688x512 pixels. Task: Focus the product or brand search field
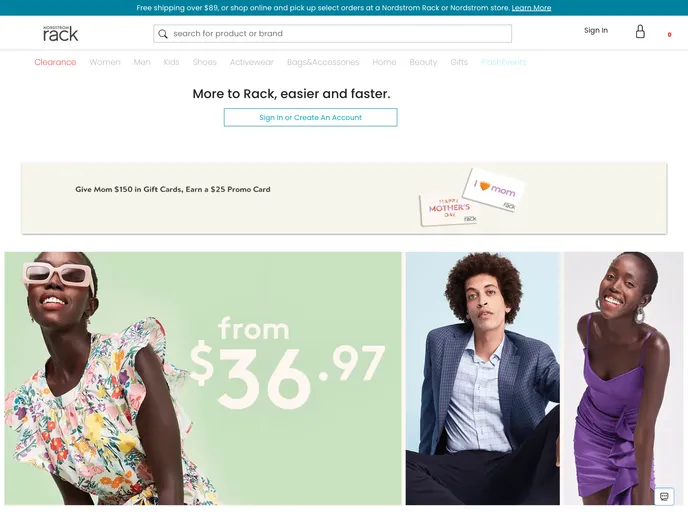pyautogui.click(x=333, y=33)
